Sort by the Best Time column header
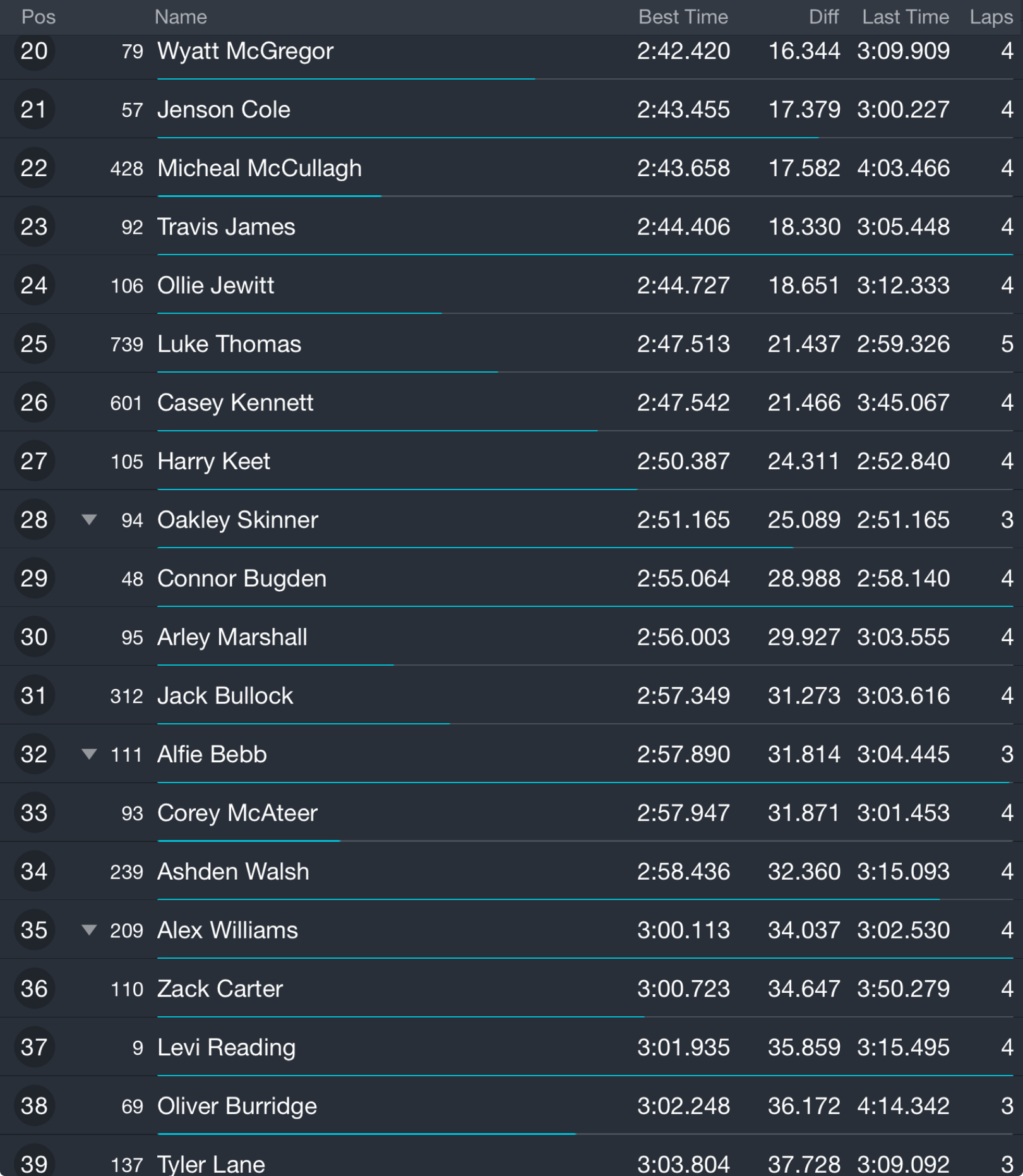 point(683,17)
